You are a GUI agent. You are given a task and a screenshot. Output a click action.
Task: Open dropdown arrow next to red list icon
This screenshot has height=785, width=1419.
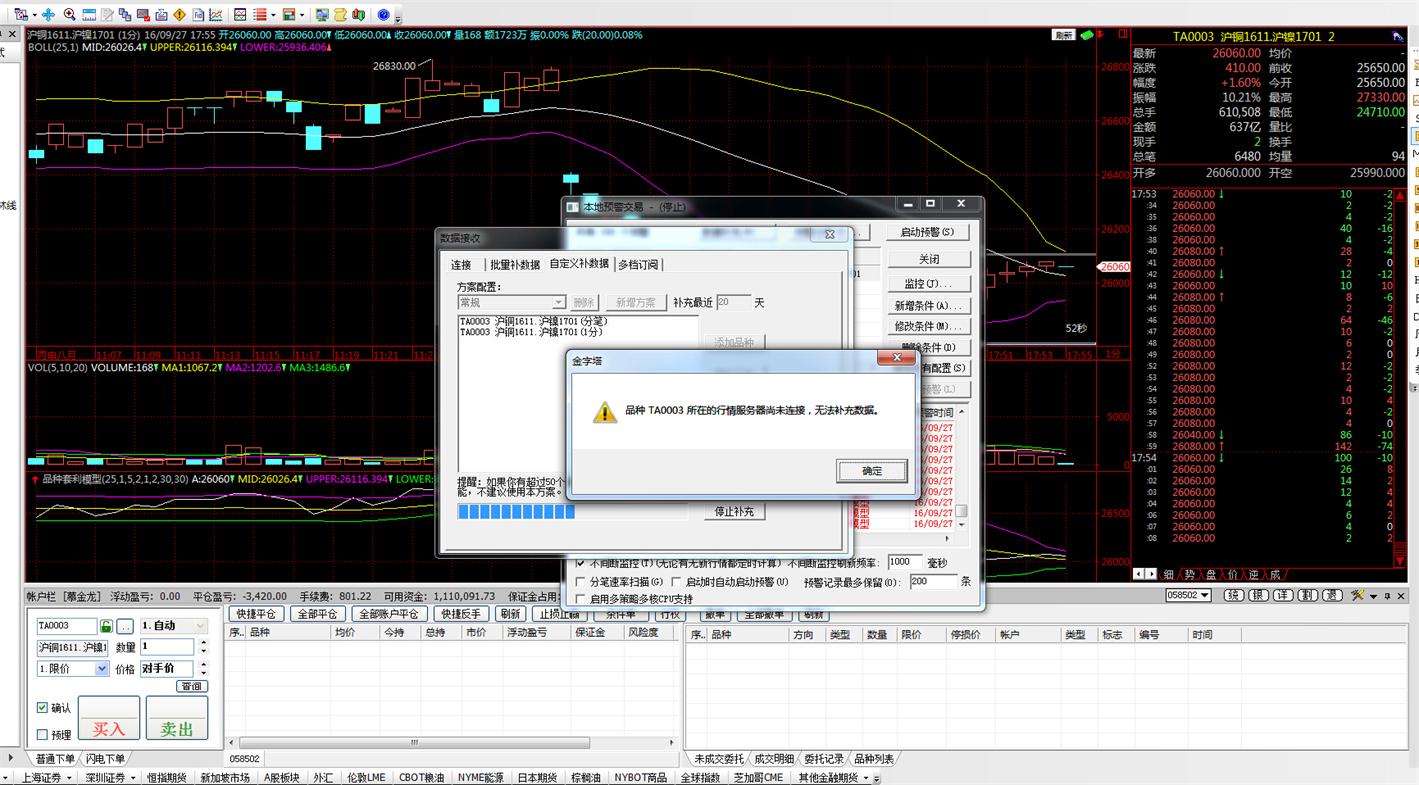[273, 15]
